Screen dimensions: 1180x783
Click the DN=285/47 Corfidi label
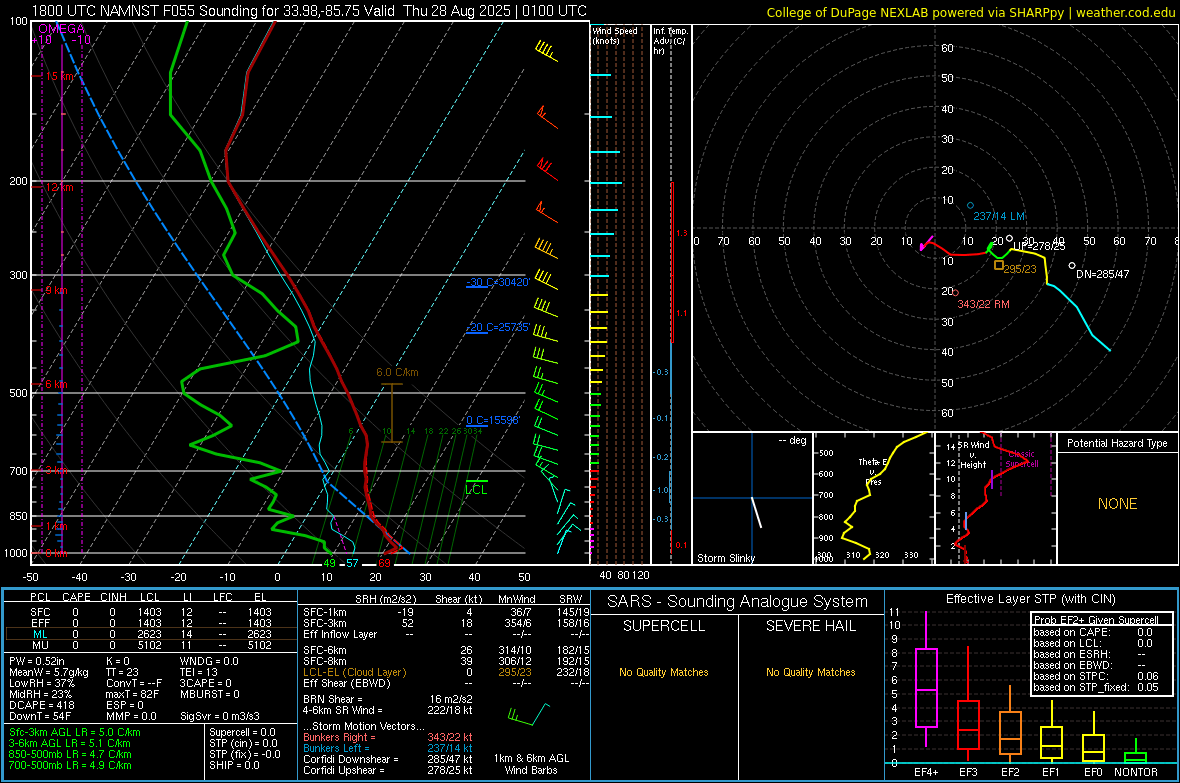[x=1102, y=274]
